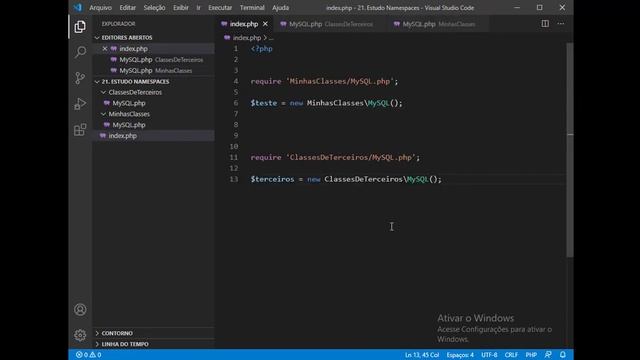Open the Extensions view
Viewport: 640px width, 360px height.
pos(80,130)
